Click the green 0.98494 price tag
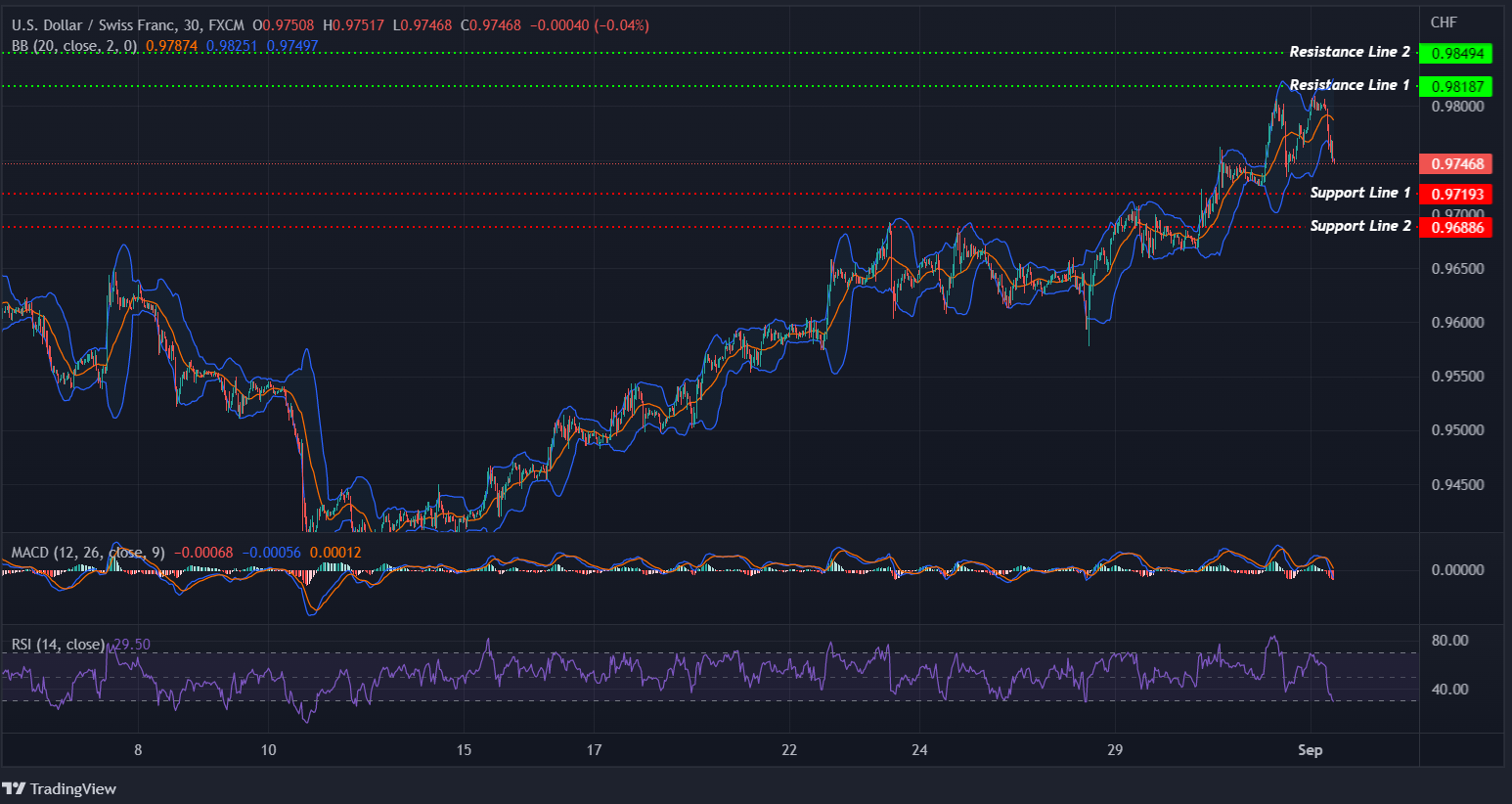The height and width of the screenshot is (804, 1512). tap(1456, 53)
